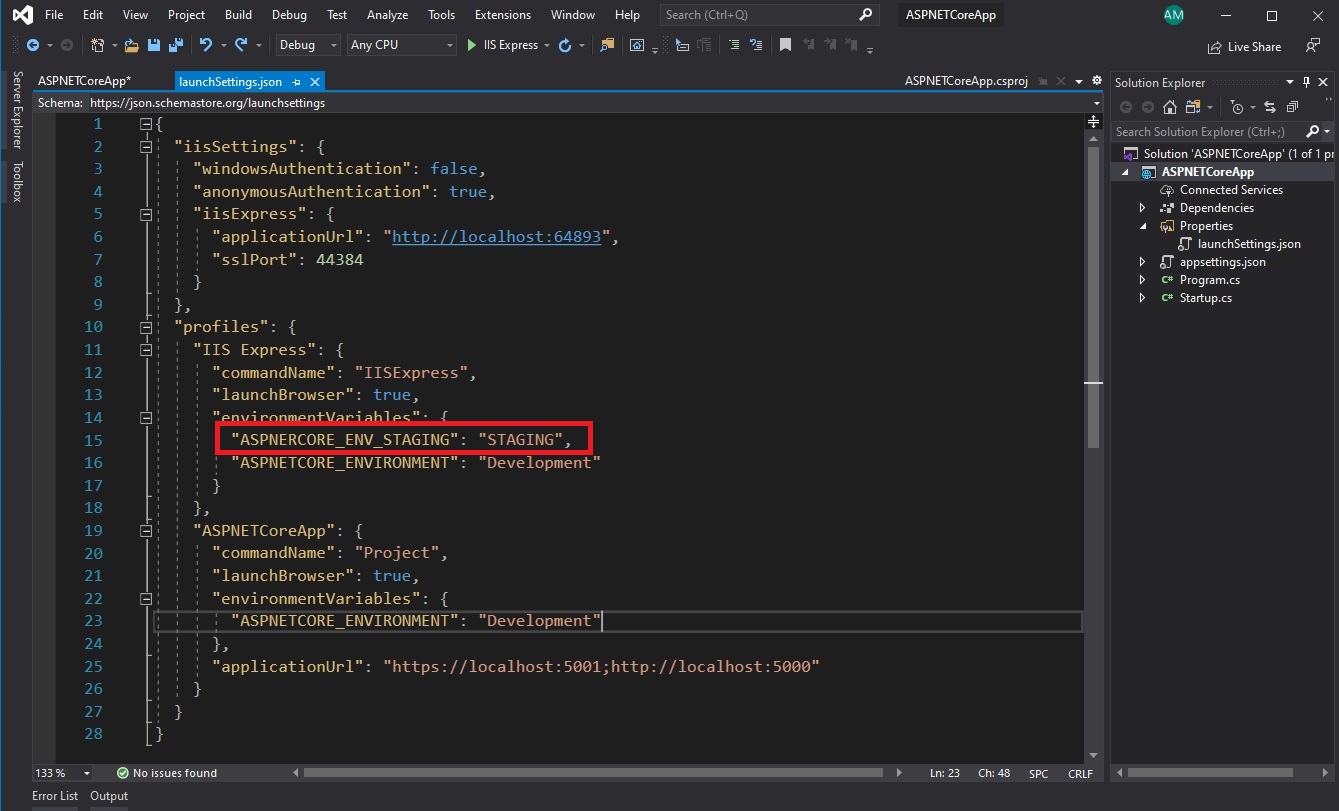Collapse the iisSettings outline on line 2
Image resolution: width=1339 pixels, height=811 pixels.
tap(146, 146)
